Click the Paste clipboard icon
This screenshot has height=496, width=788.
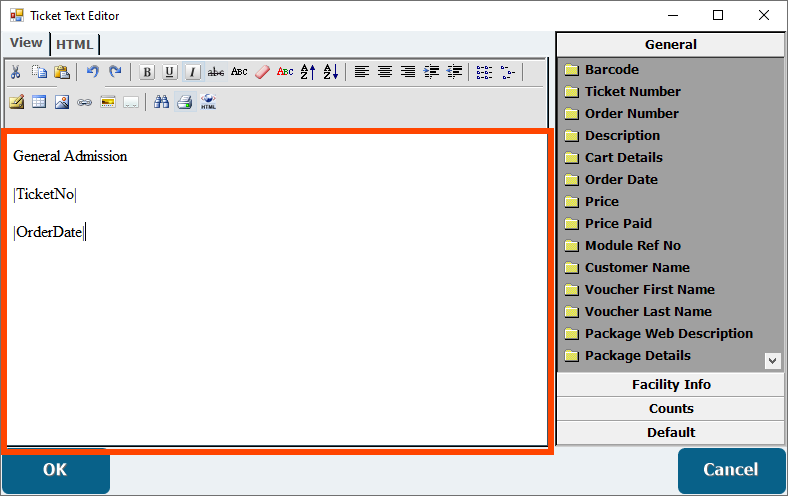pos(62,72)
